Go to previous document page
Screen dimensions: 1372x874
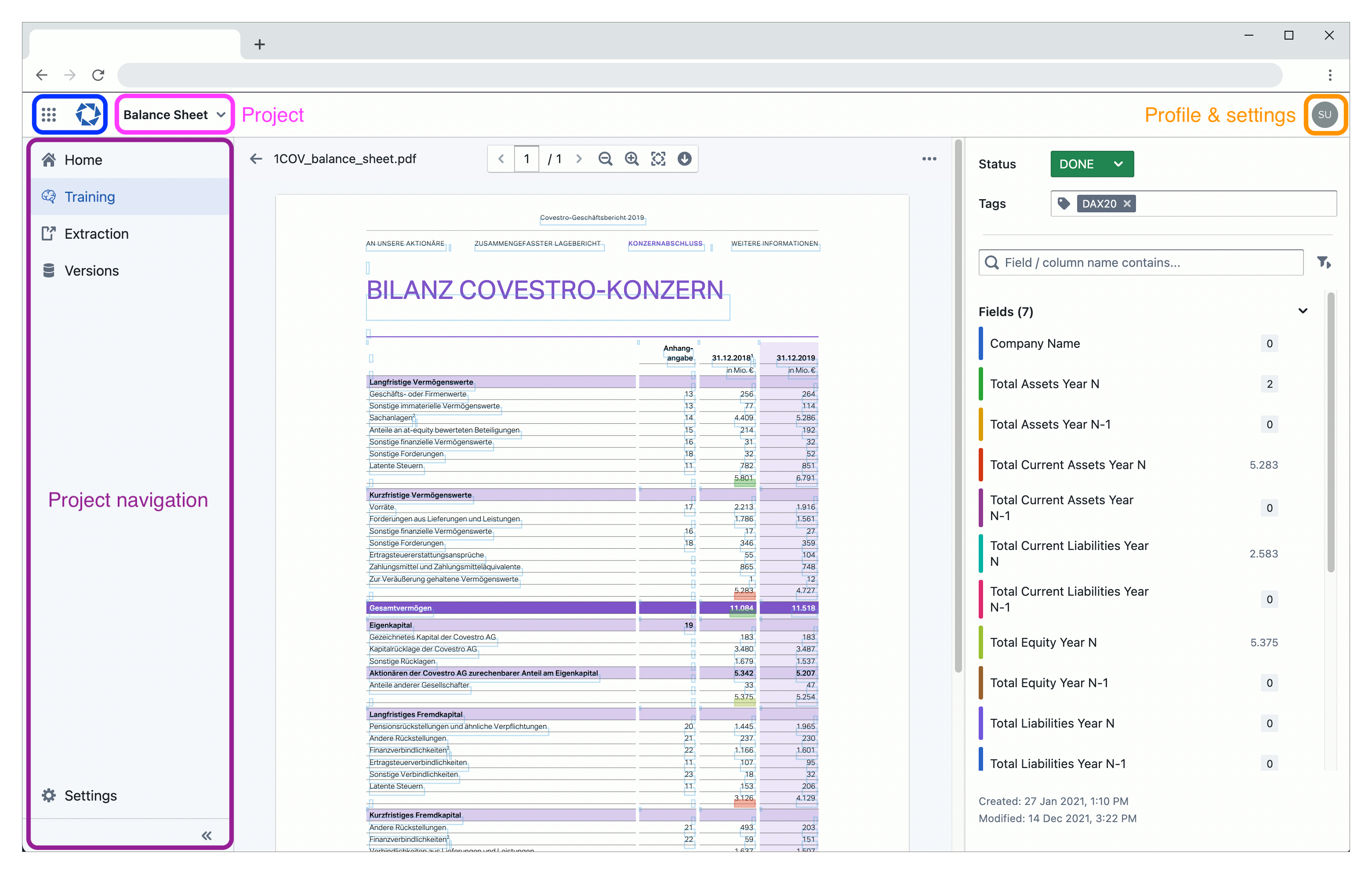point(501,159)
